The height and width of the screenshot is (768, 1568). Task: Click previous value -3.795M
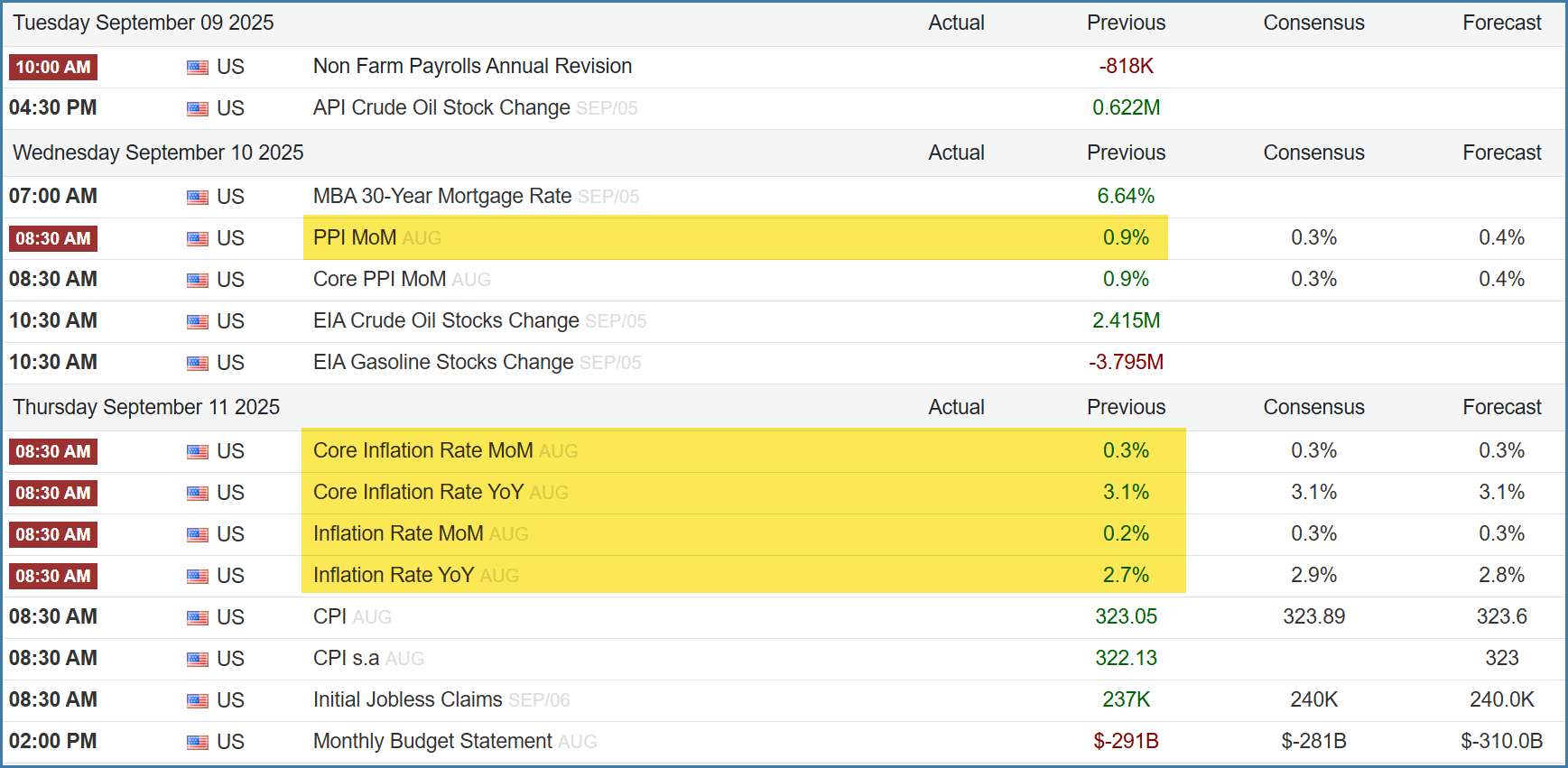[x=1127, y=362]
